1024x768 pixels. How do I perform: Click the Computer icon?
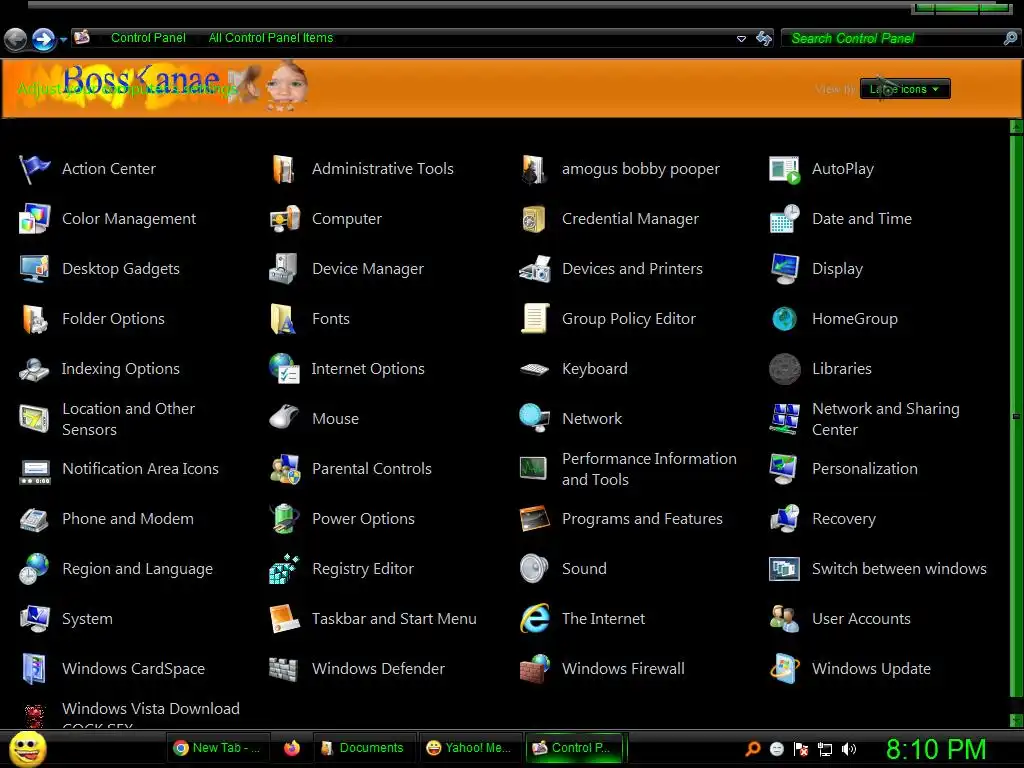[285, 219]
